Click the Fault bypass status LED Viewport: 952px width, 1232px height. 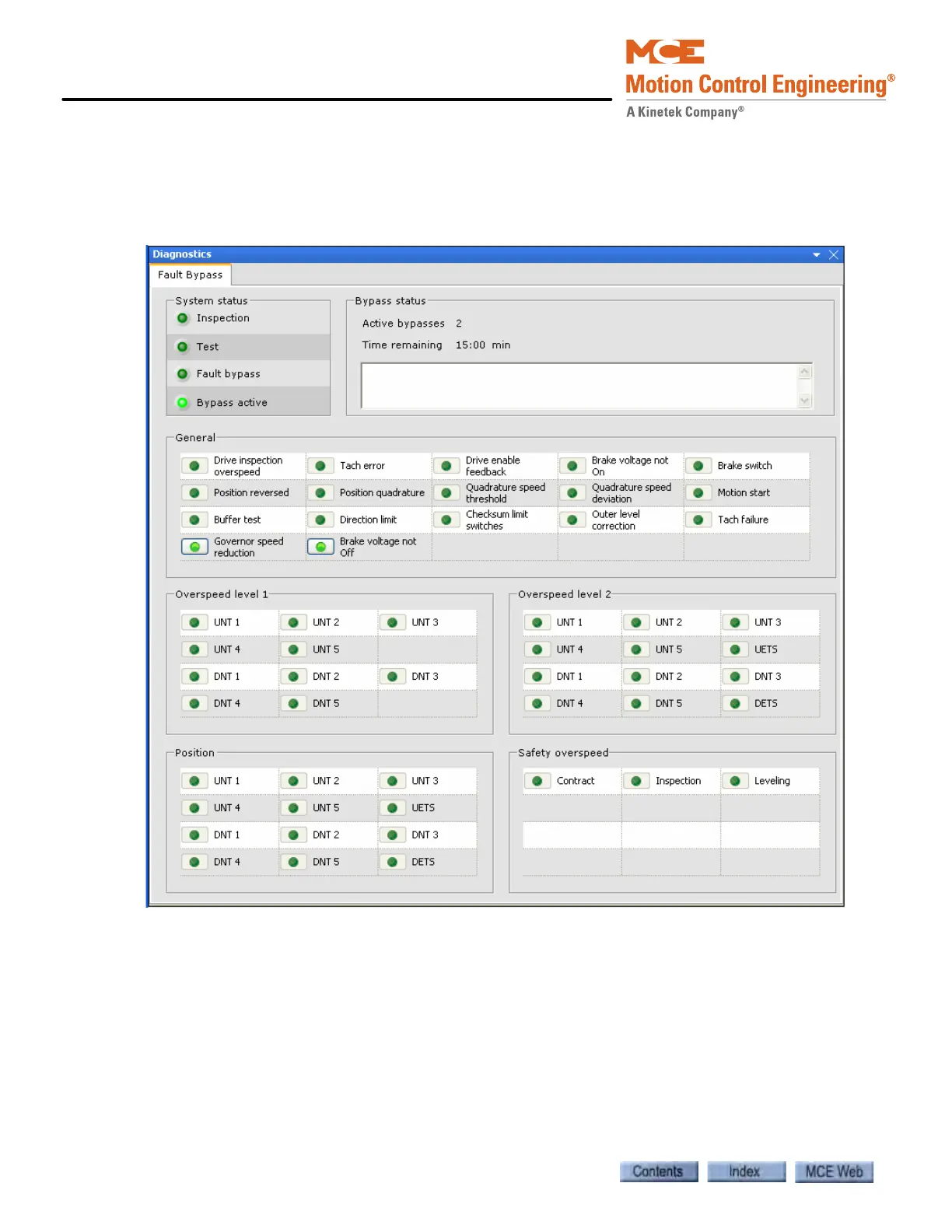pyautogui.click(x=183, y=374)
